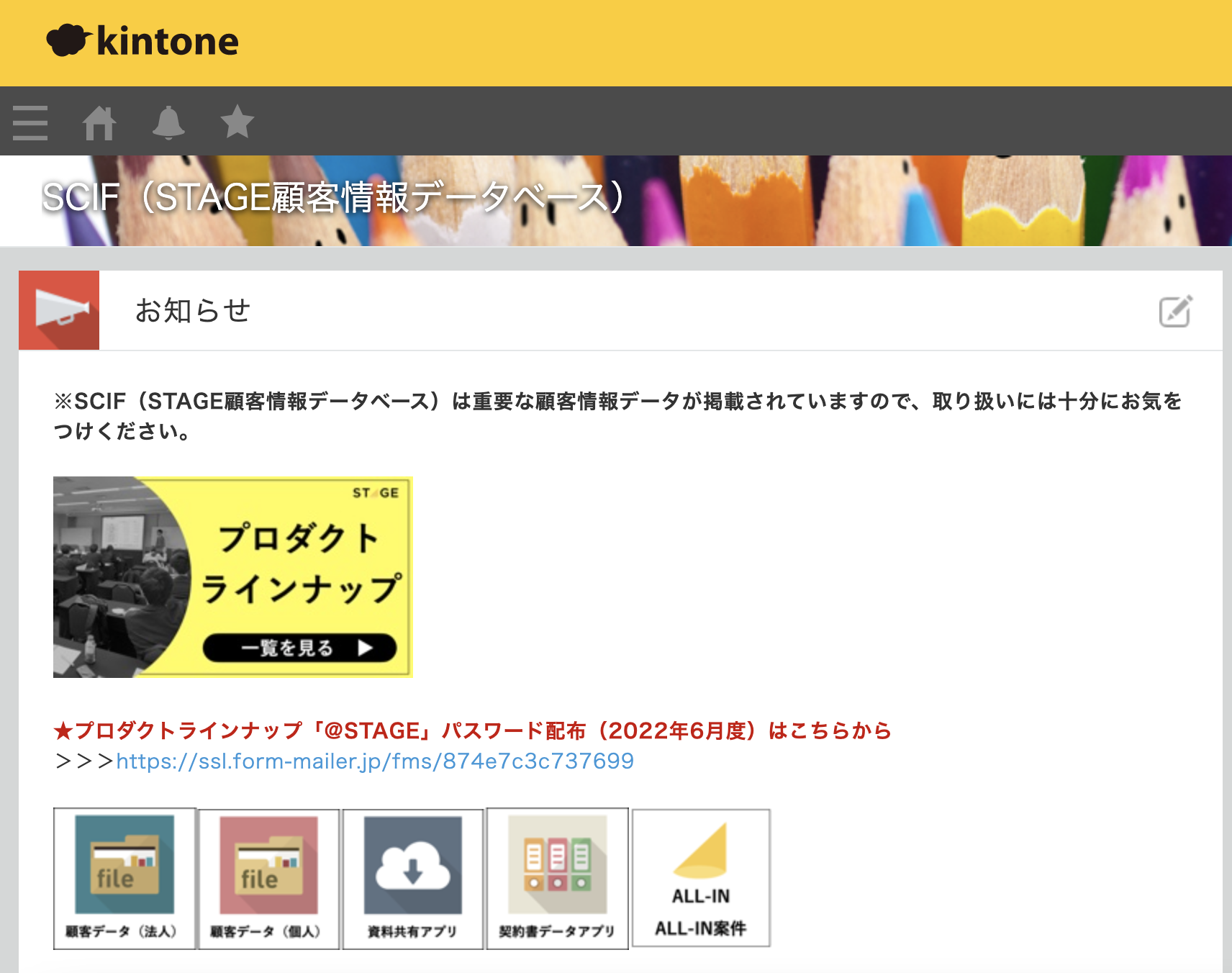Open the favorites star list
1232x973 pixels.
(237, 122)
